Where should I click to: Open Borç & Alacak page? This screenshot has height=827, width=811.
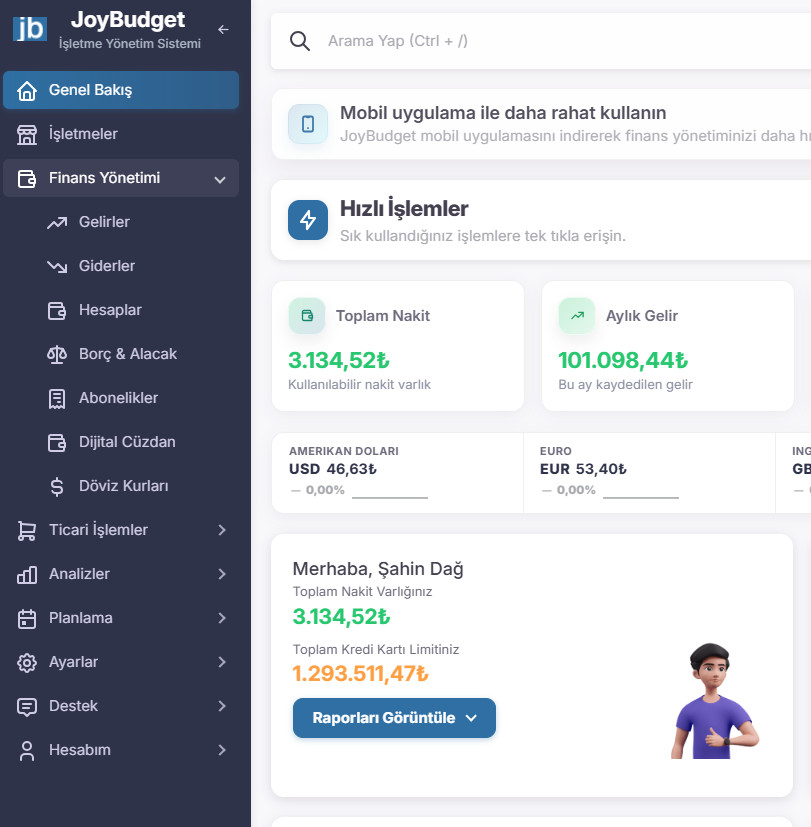pos(128,354)
